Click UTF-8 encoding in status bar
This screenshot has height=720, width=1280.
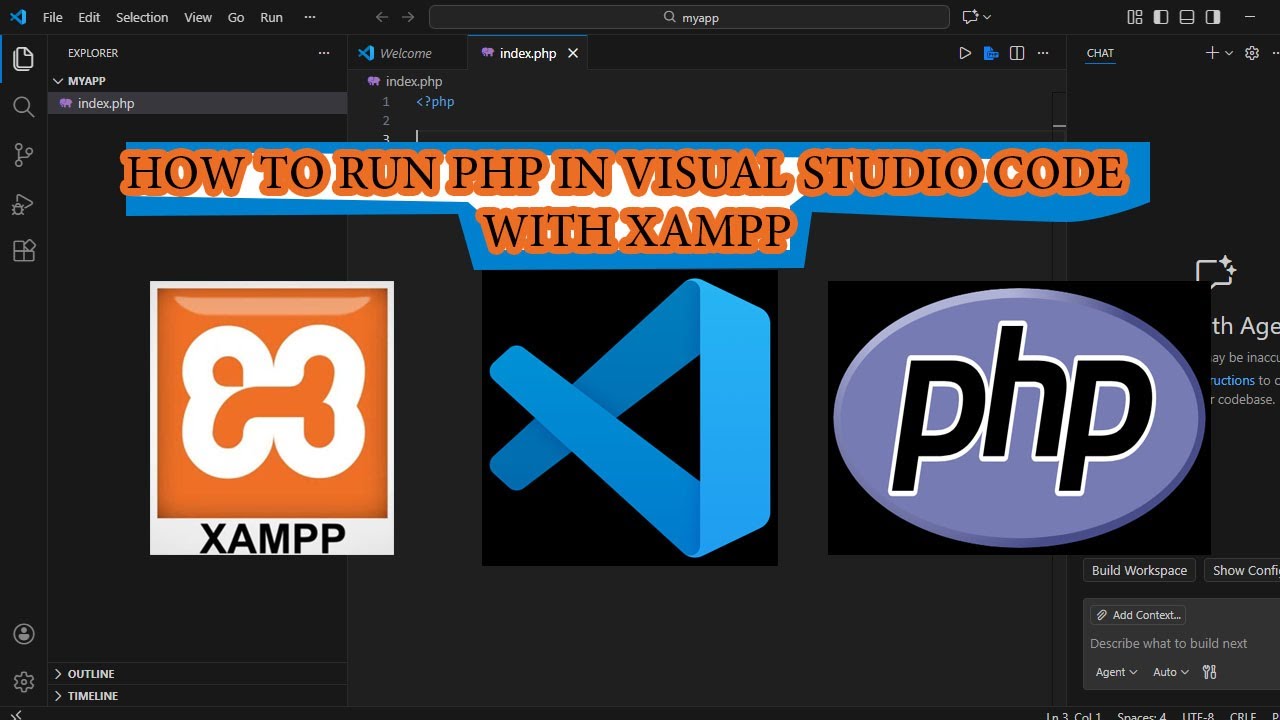(x=1198, y=715)
